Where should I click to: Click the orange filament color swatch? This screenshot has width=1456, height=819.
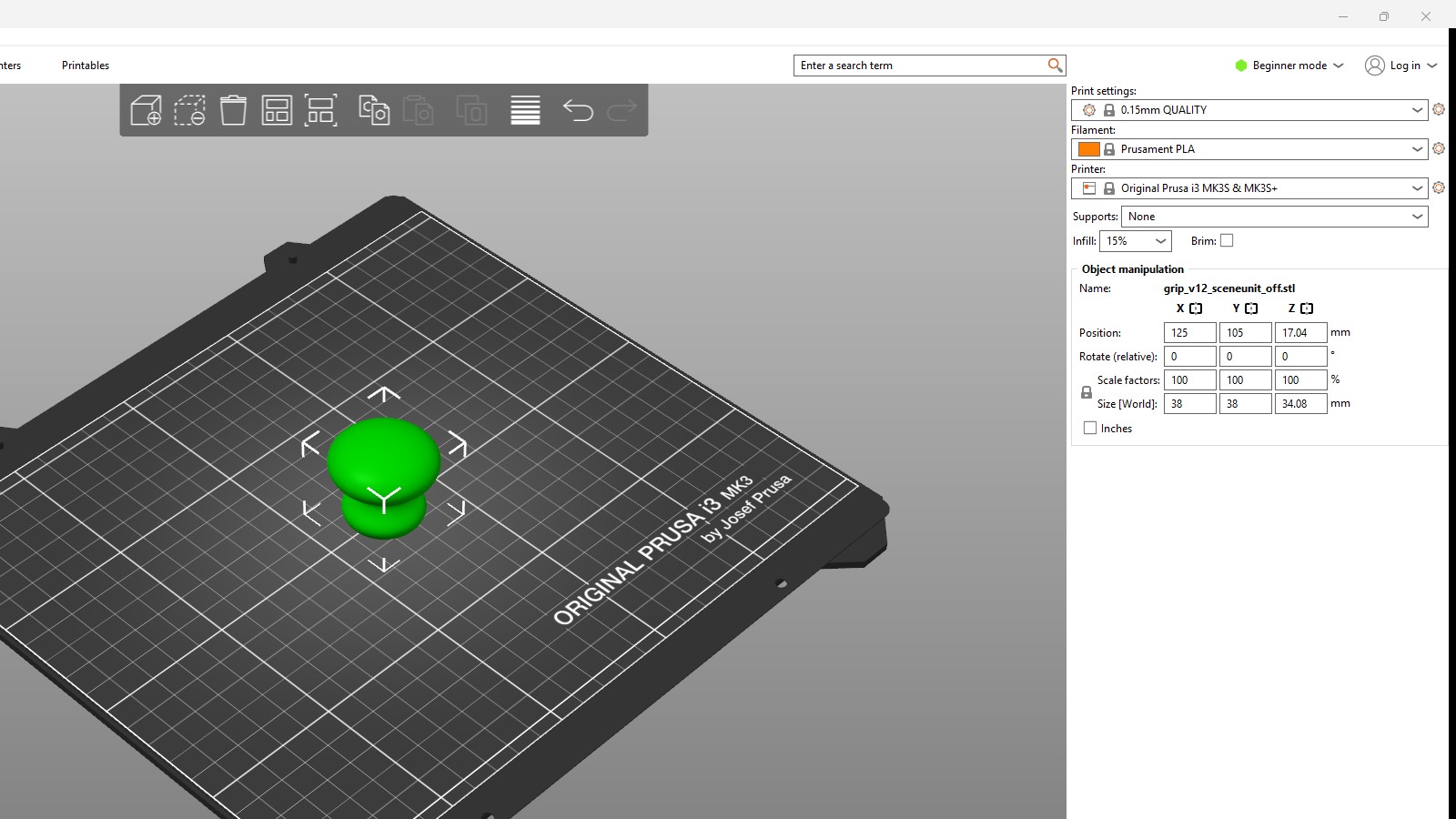[1088, 149]
